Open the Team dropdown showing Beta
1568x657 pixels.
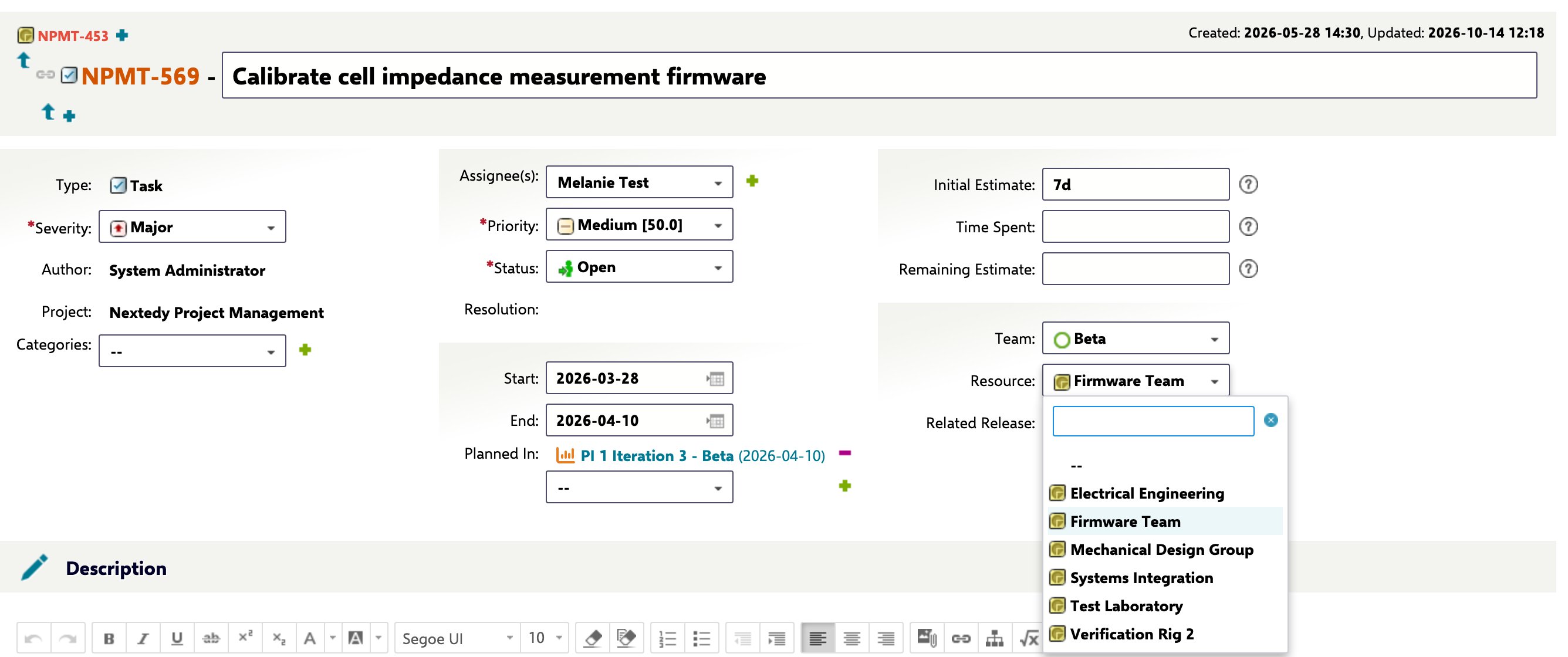click(1136, 338)
